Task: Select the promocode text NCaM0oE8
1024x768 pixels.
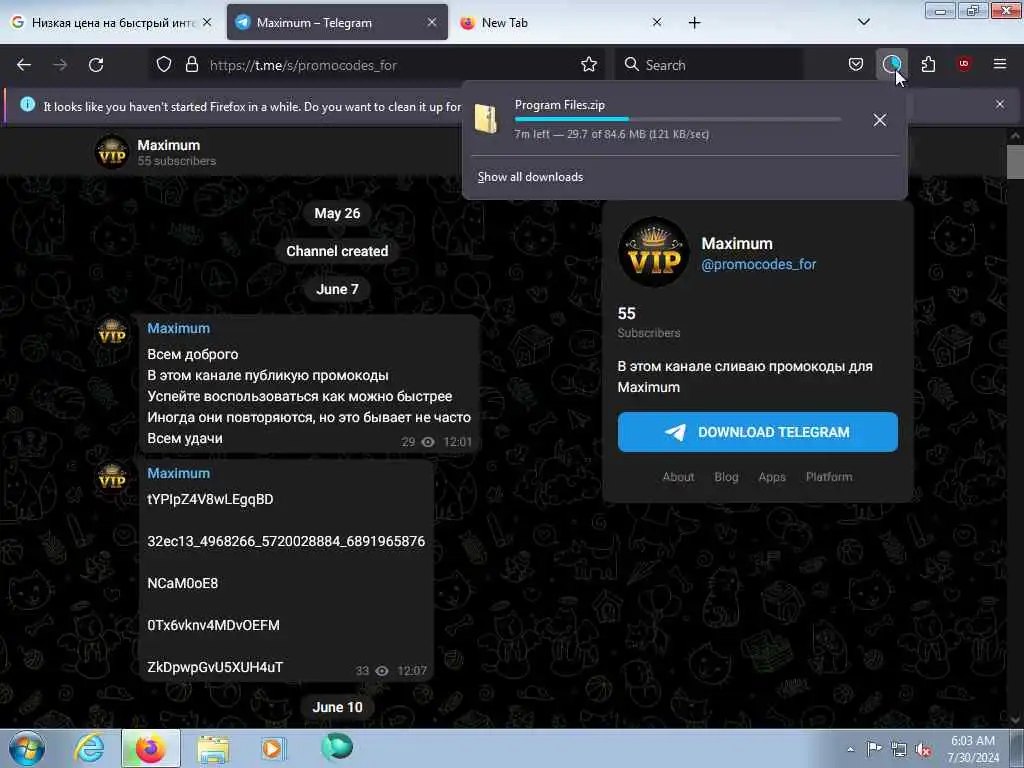Action: 183,583
